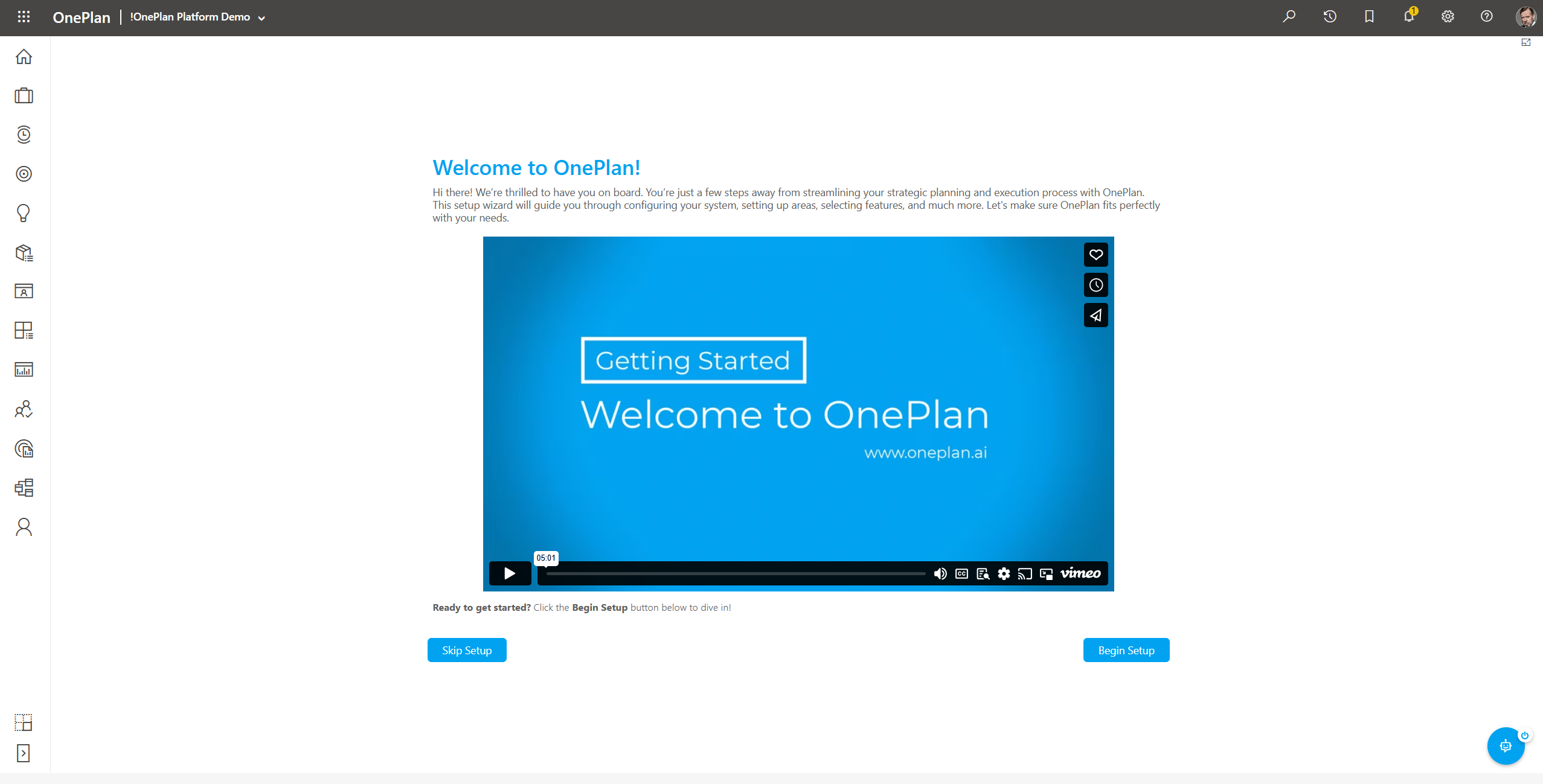Click the pop-out icon below avatar
Viewport: 1543px width, 784px height.
click(x=1526, y=42)
